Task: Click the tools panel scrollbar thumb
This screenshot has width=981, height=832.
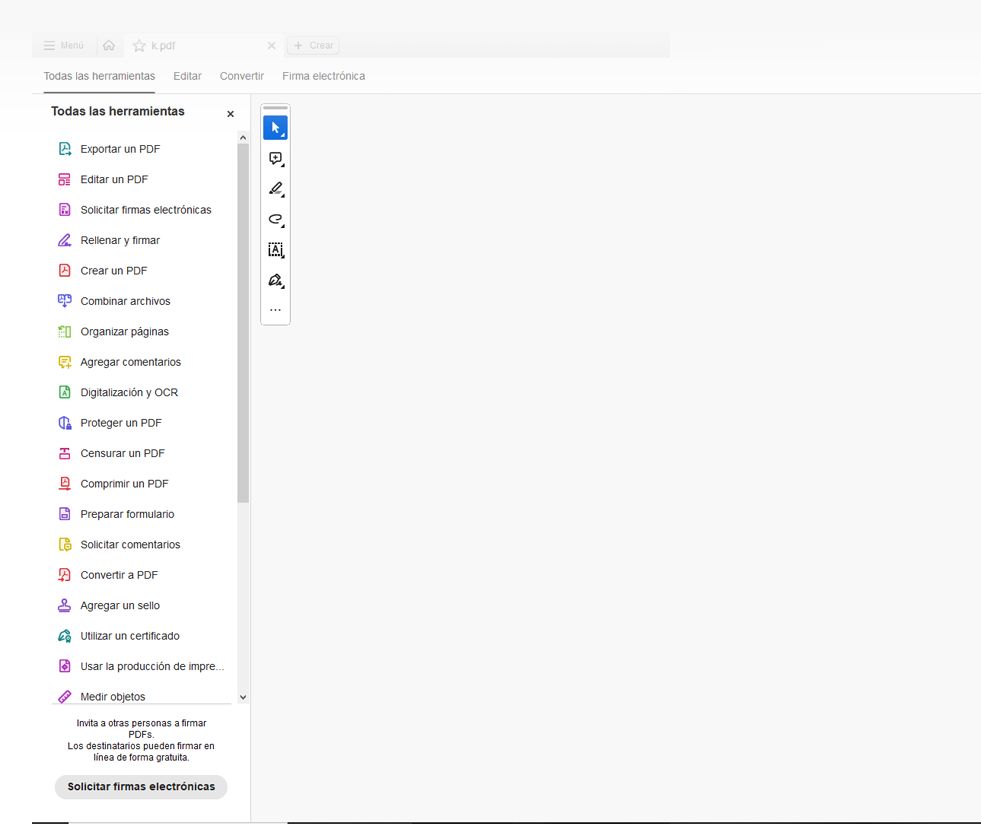Action: pyautogui.click(x=243, y=323)
